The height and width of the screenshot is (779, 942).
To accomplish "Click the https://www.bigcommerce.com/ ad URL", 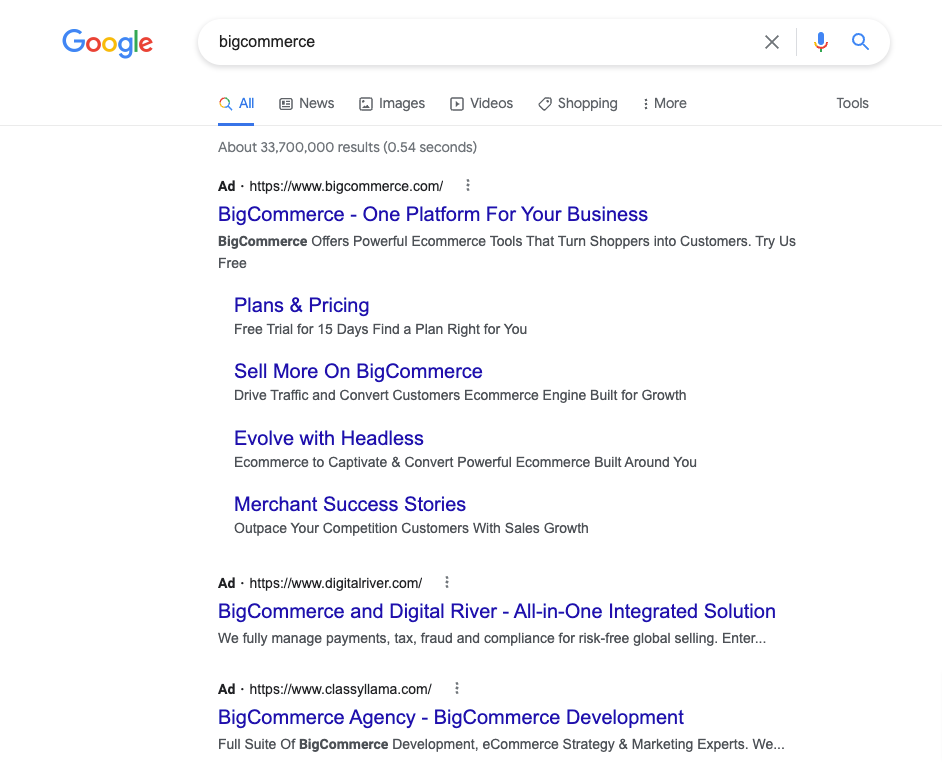I will 346,186.
